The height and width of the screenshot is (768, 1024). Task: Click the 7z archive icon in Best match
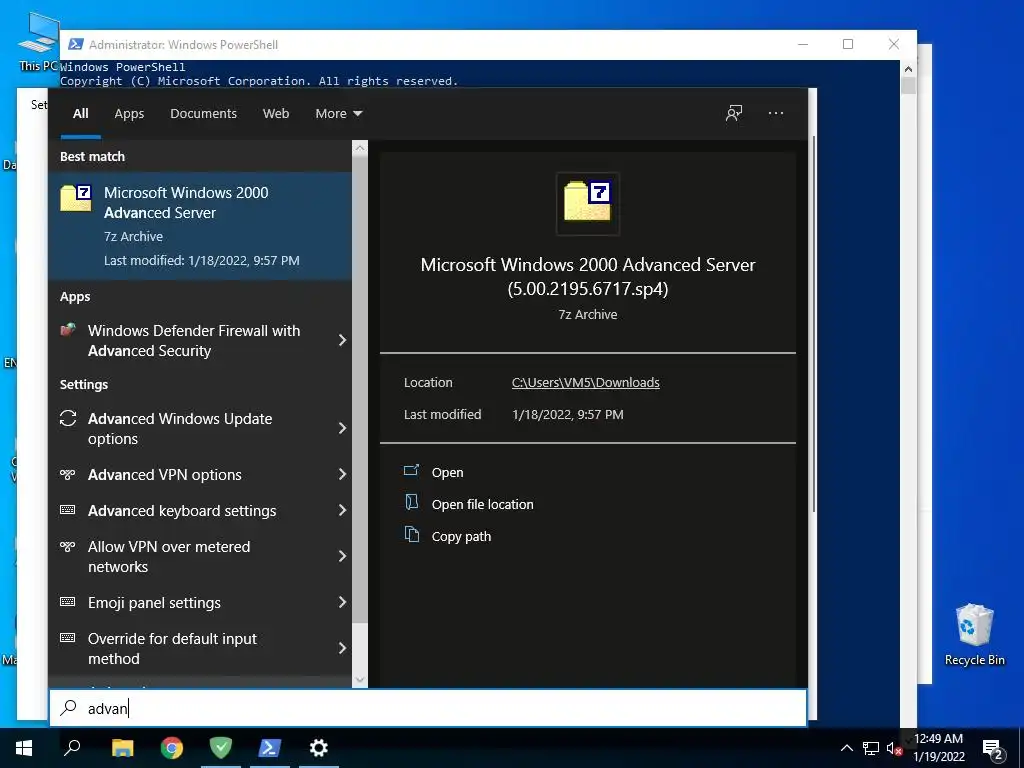[x=76, y=199]
